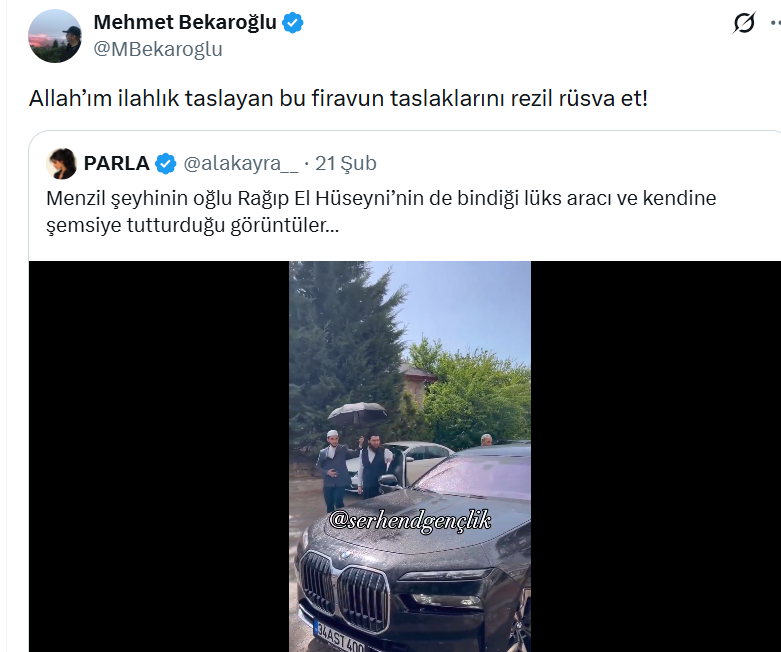Open quoted post text about Menzil şeyhinin
The height and width of the screenshot is (652, 781).
click(381, 212)
